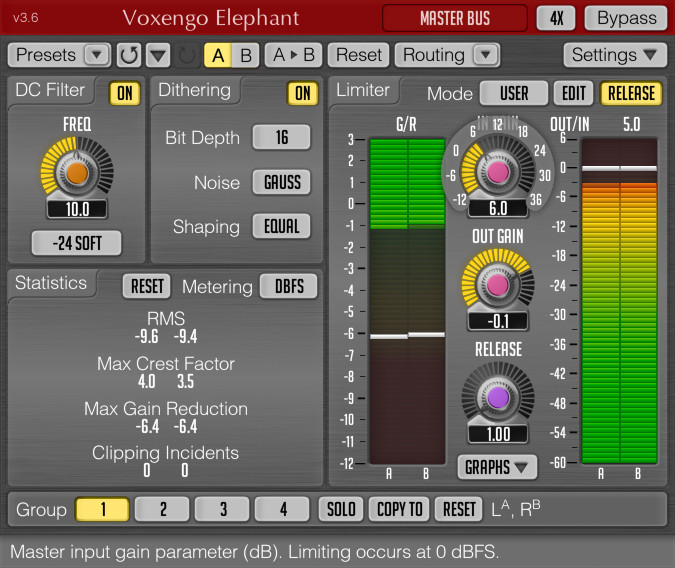Open the Shaping EQUAL selector
Screen dimensions: 675x568
(x=282, y=226)
